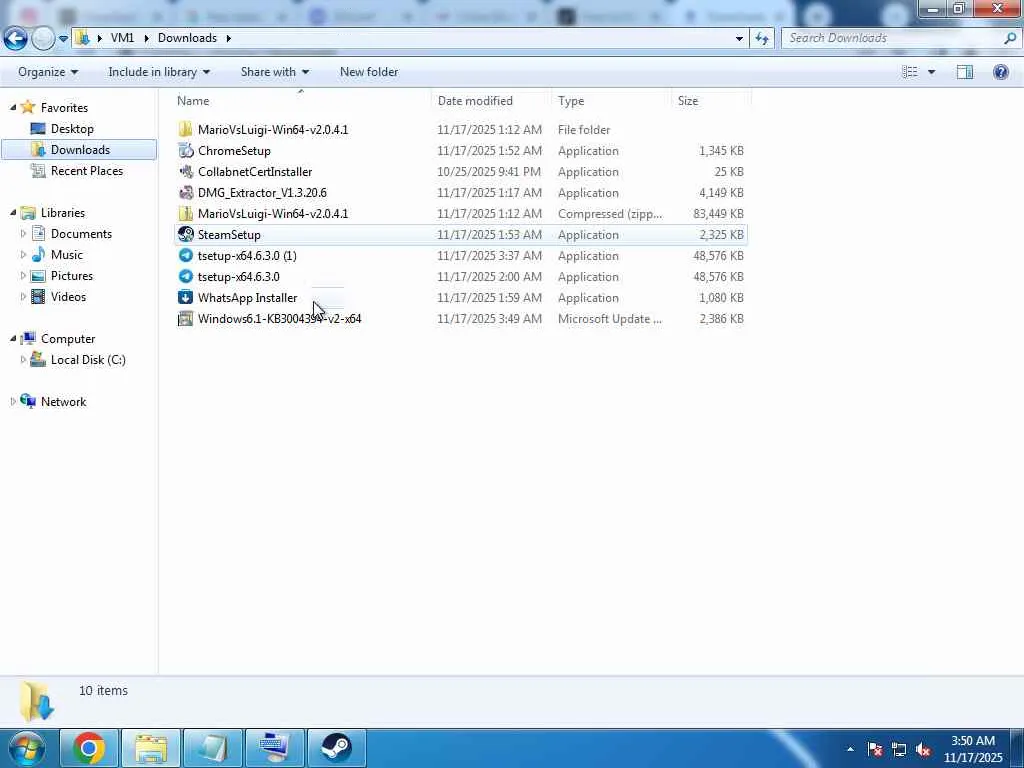This screenshot has height=768, width=1024.
Task: Click the Back navigation arrow
Action: (x=15, y=39)
